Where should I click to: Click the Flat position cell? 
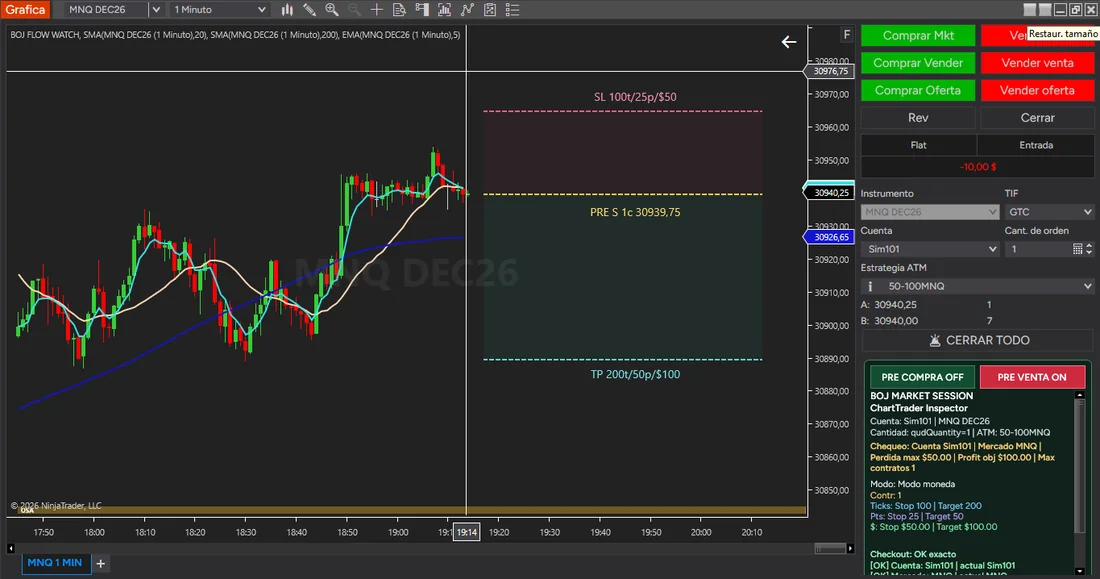(x=918, y=145)
